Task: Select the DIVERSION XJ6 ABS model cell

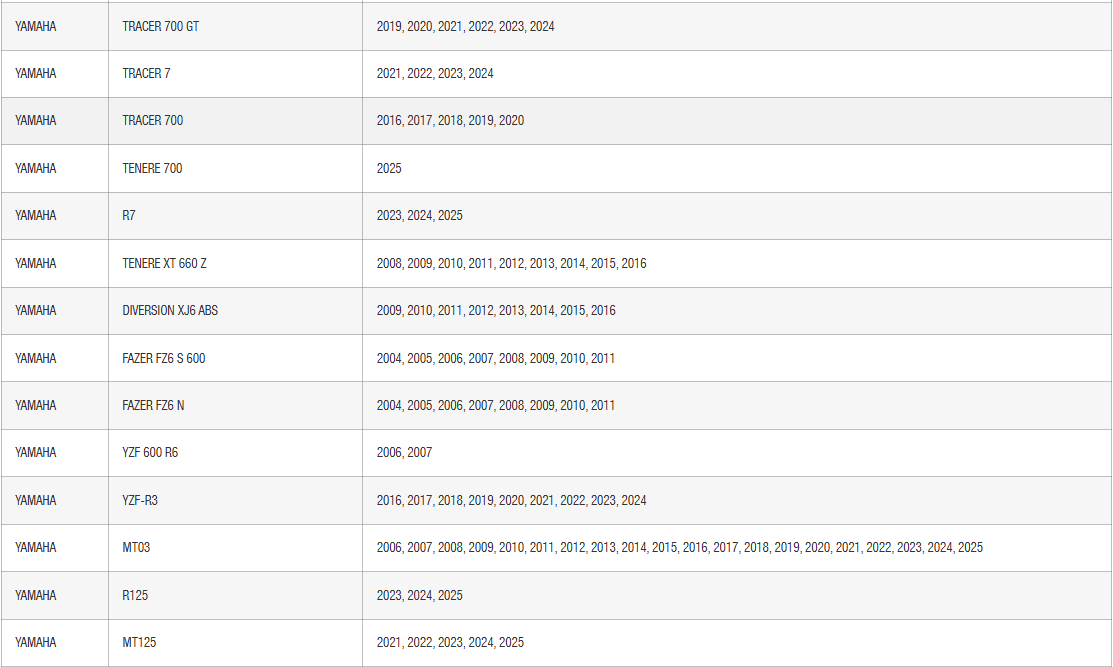Action: (170, 310)
